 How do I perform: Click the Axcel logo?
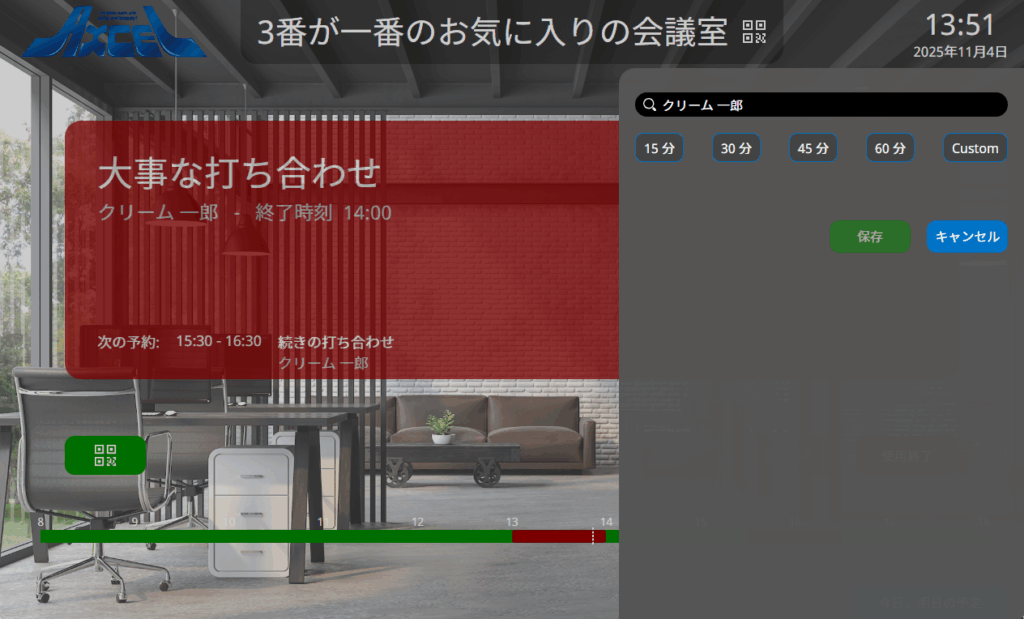click(113, 33)
